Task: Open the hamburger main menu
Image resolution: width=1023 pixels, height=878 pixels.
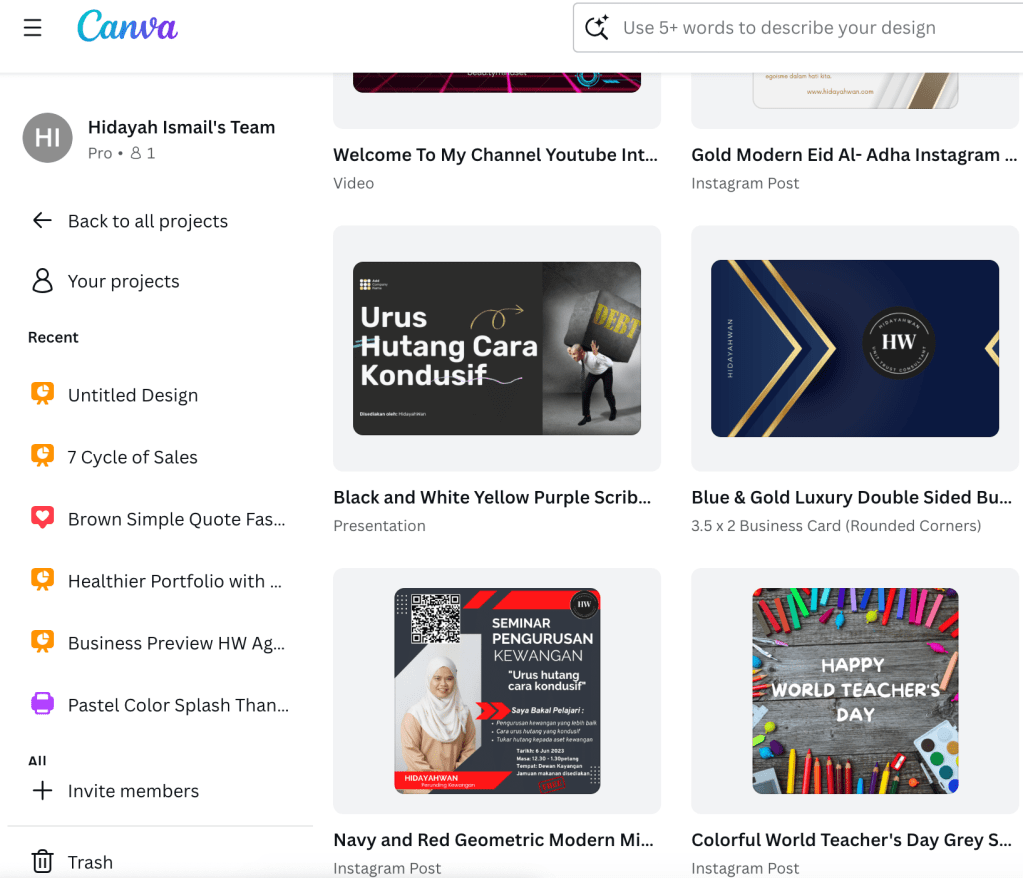Action: (x=33, y=28)
